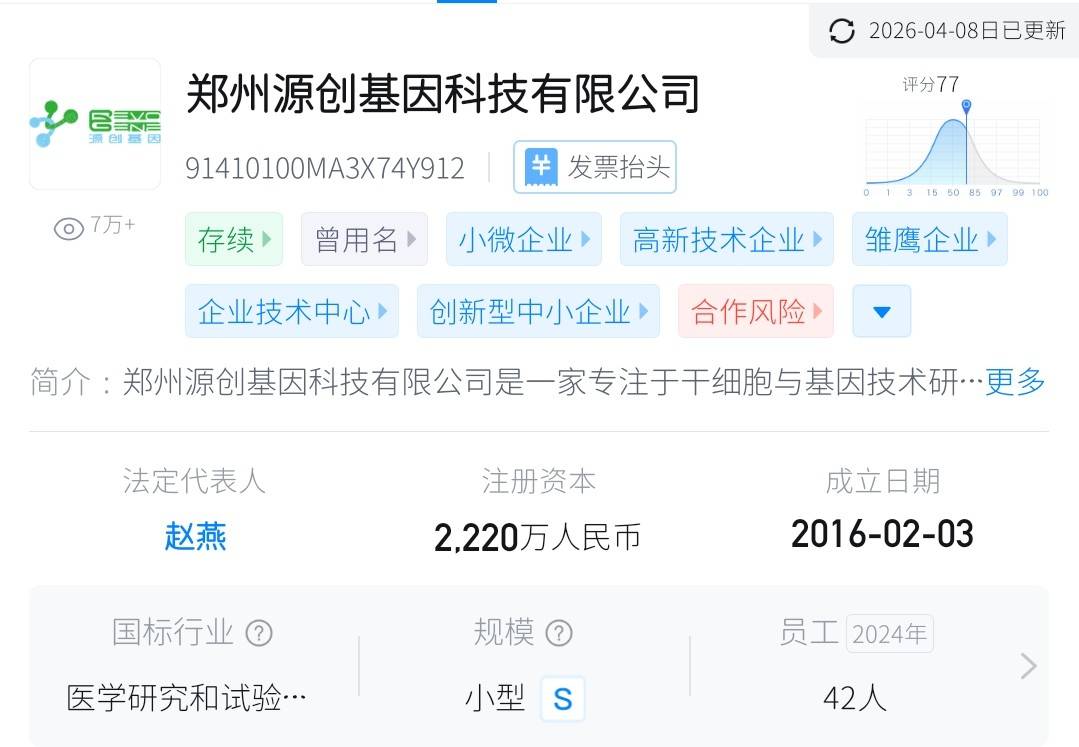
Task: Click the 2026-04-08日已更新 text
Action: coord(968,31)
